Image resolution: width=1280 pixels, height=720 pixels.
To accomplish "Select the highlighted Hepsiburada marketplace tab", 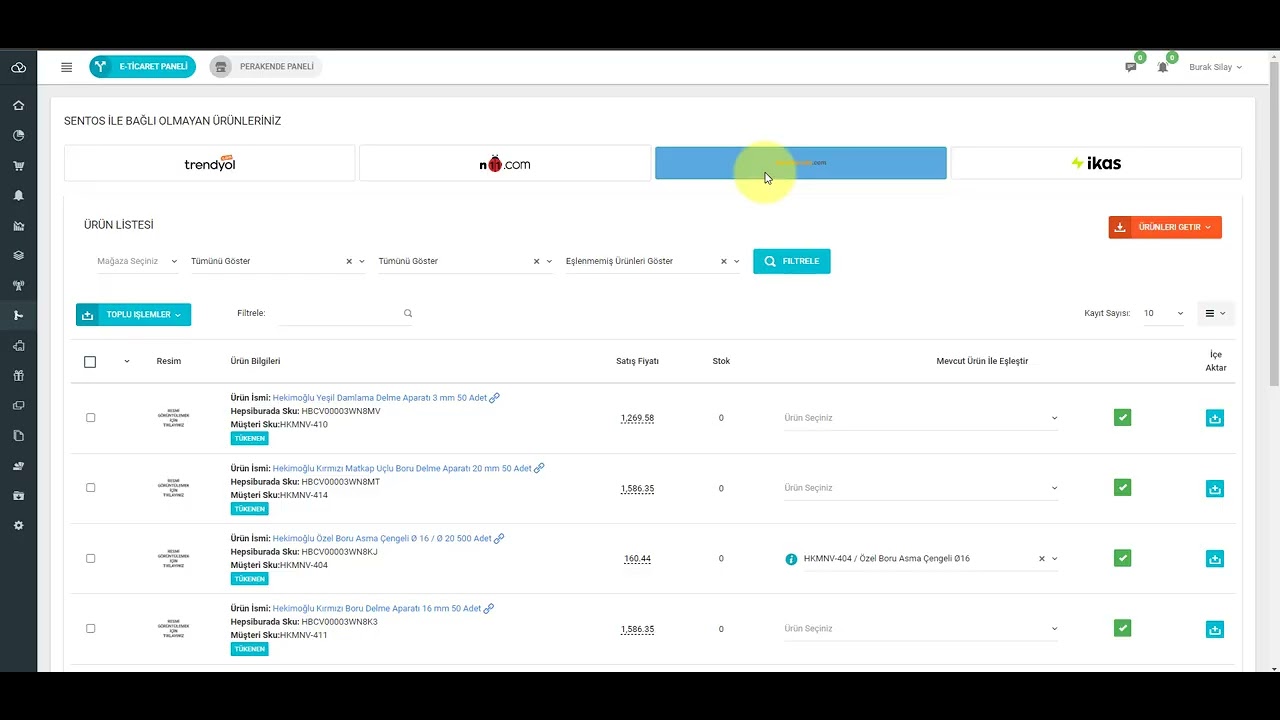I will tap(800, 163).
